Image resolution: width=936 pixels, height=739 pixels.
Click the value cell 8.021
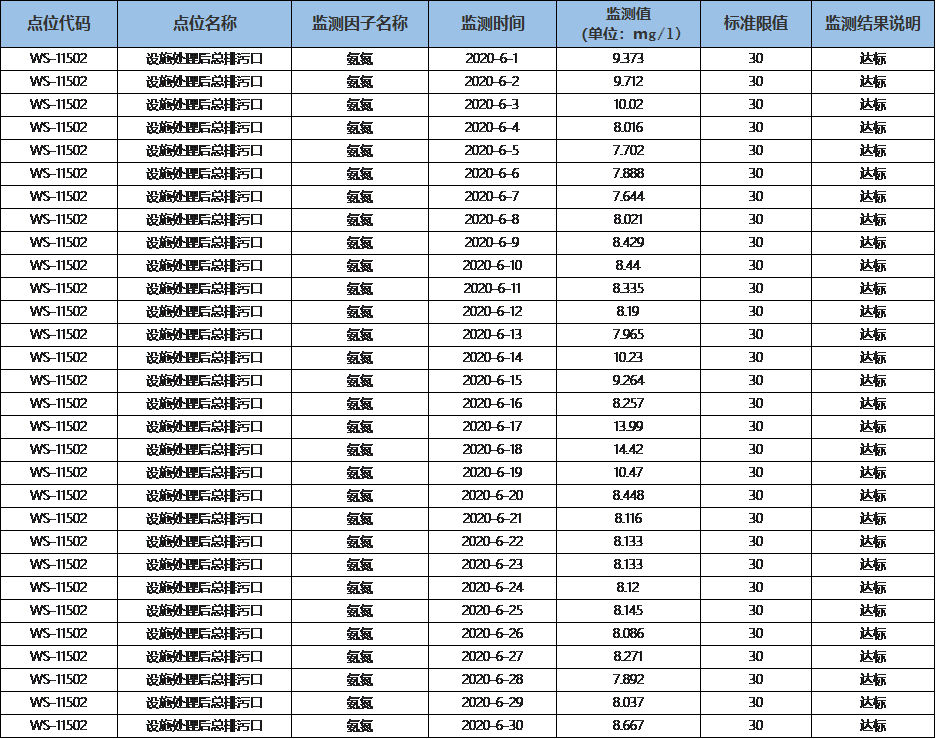(x=629, y=220)
